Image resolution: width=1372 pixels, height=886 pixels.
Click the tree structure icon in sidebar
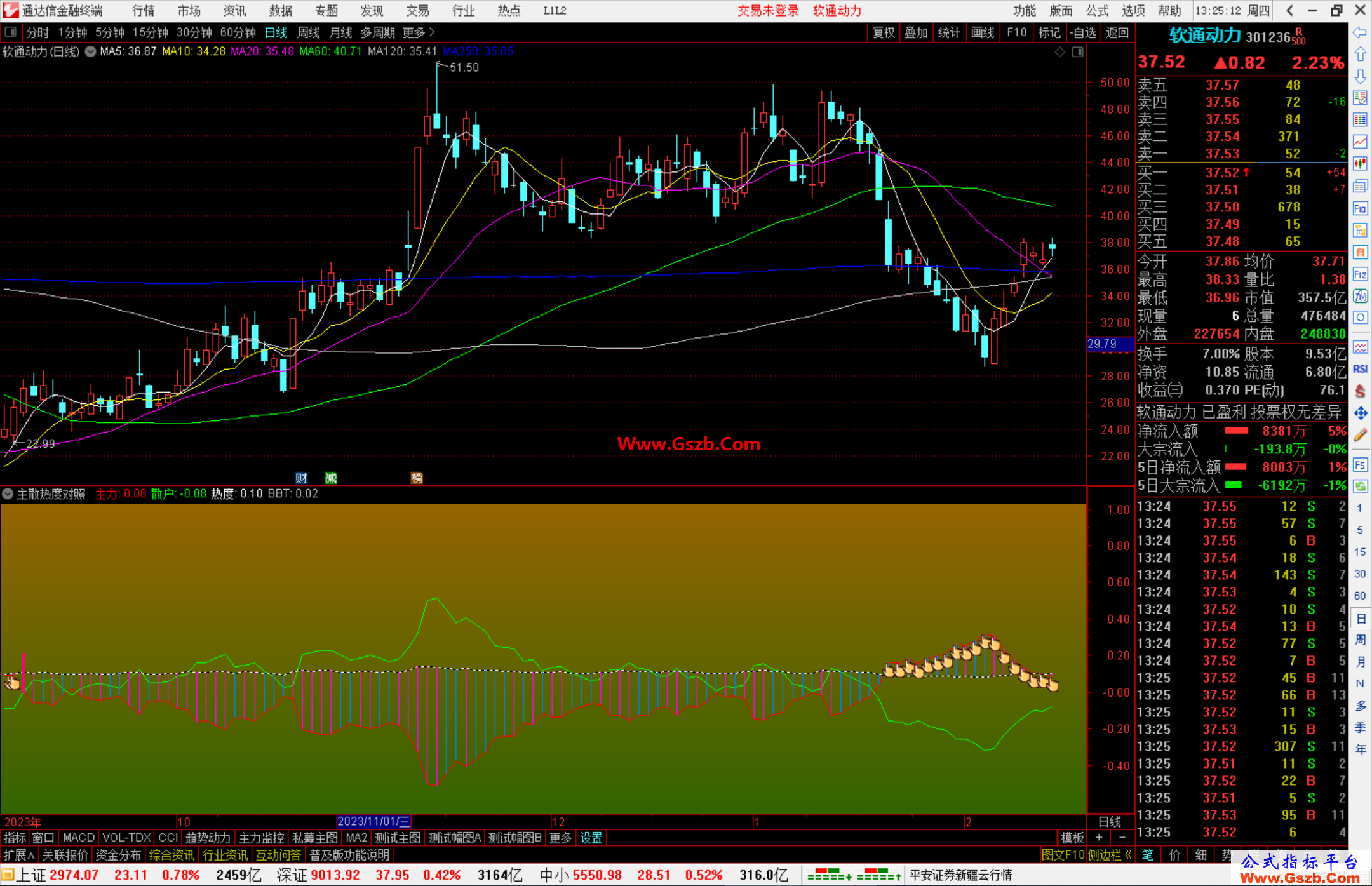[1360, 230]
